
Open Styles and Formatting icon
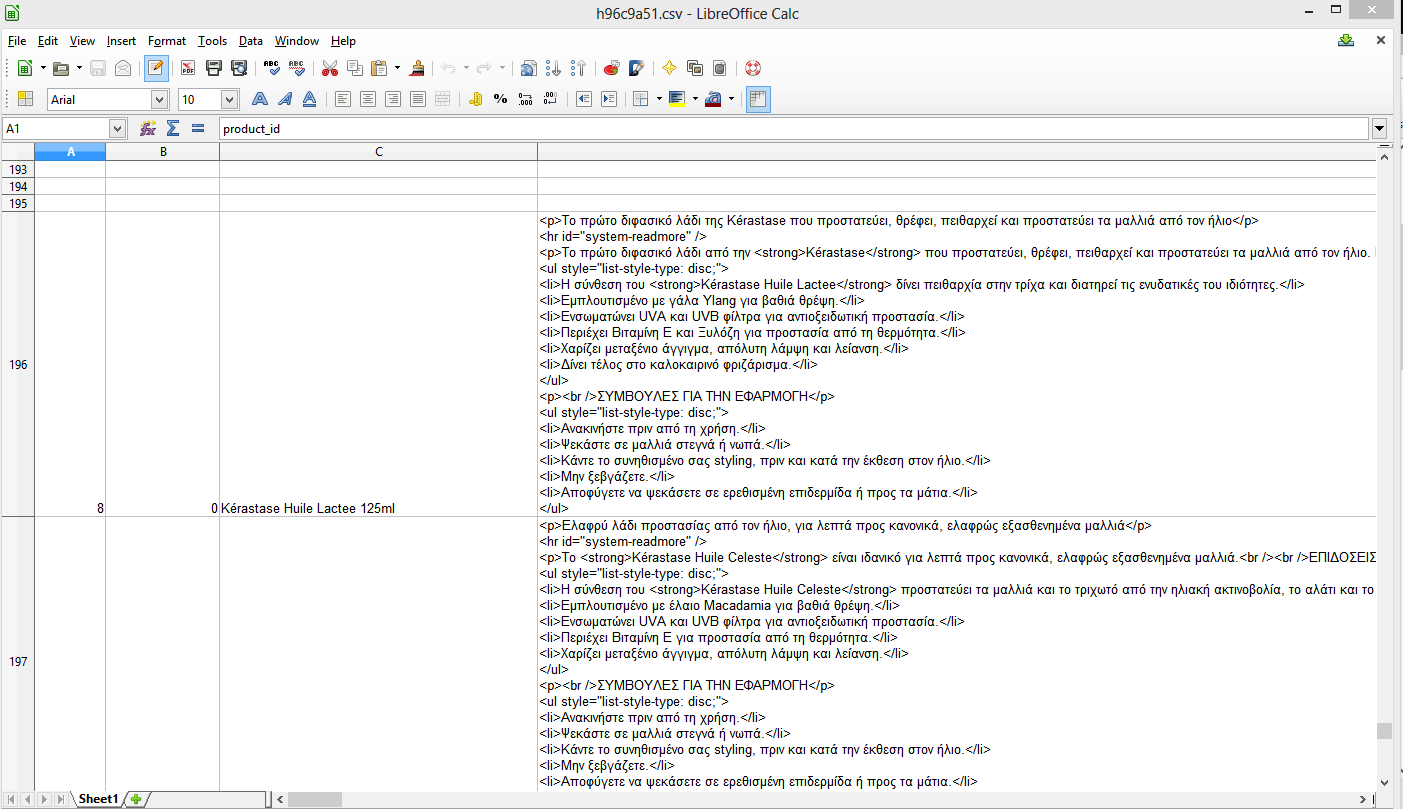(x=25, y=99)
